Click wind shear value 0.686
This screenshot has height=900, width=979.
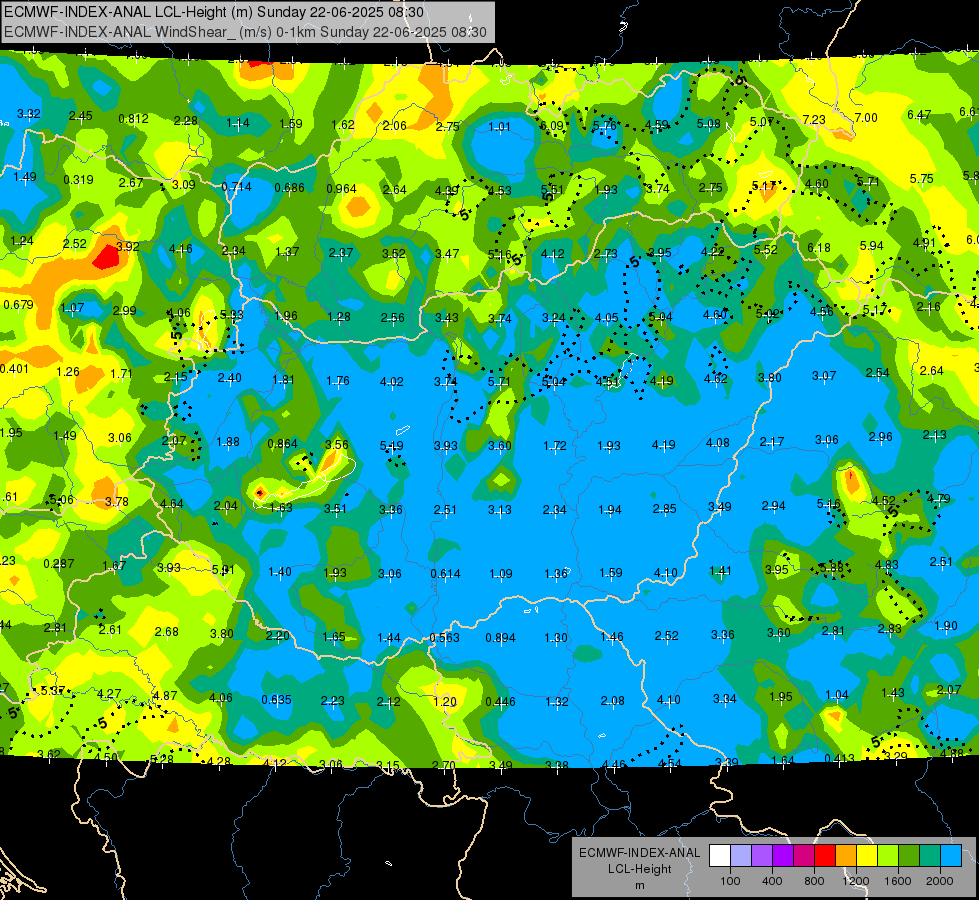pyautogui.click(x=290, y=187)
